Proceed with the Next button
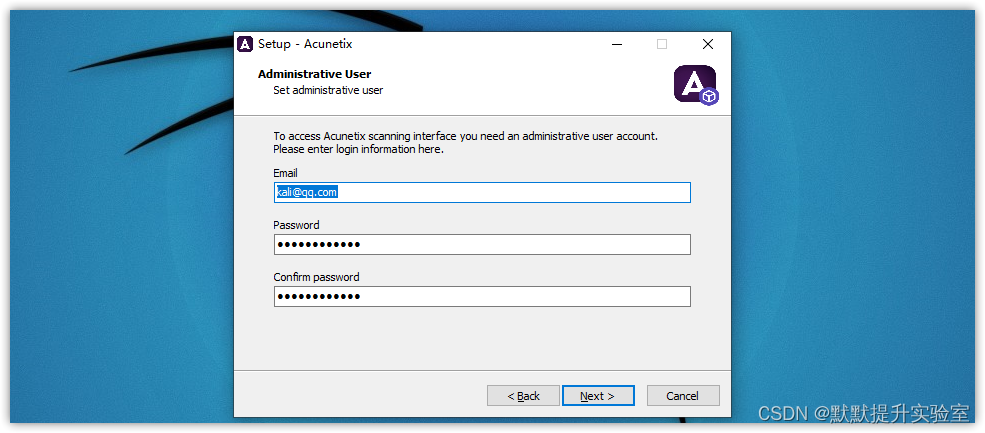985x433 pixels. pyautogui.click(x=598, y=396)
